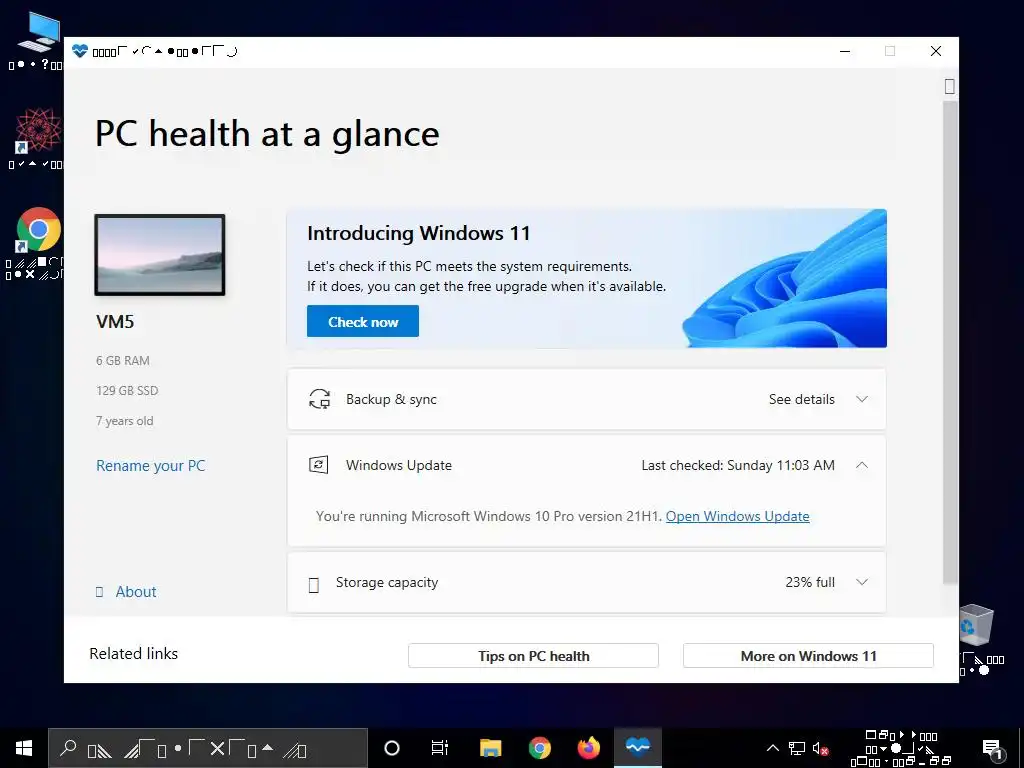Click the Introducing Windows 11 heading
This screenshot has width=1024, height=768.
tap(419, 233)
